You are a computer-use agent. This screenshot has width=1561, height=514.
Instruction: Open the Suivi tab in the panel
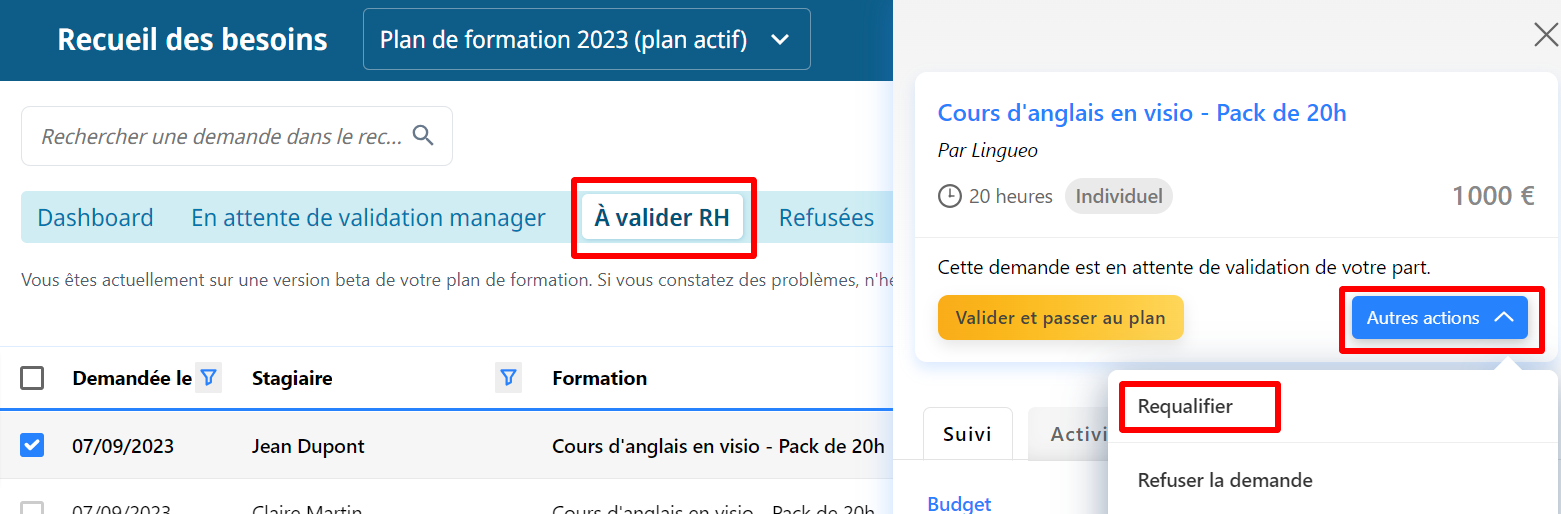(967, 434)
